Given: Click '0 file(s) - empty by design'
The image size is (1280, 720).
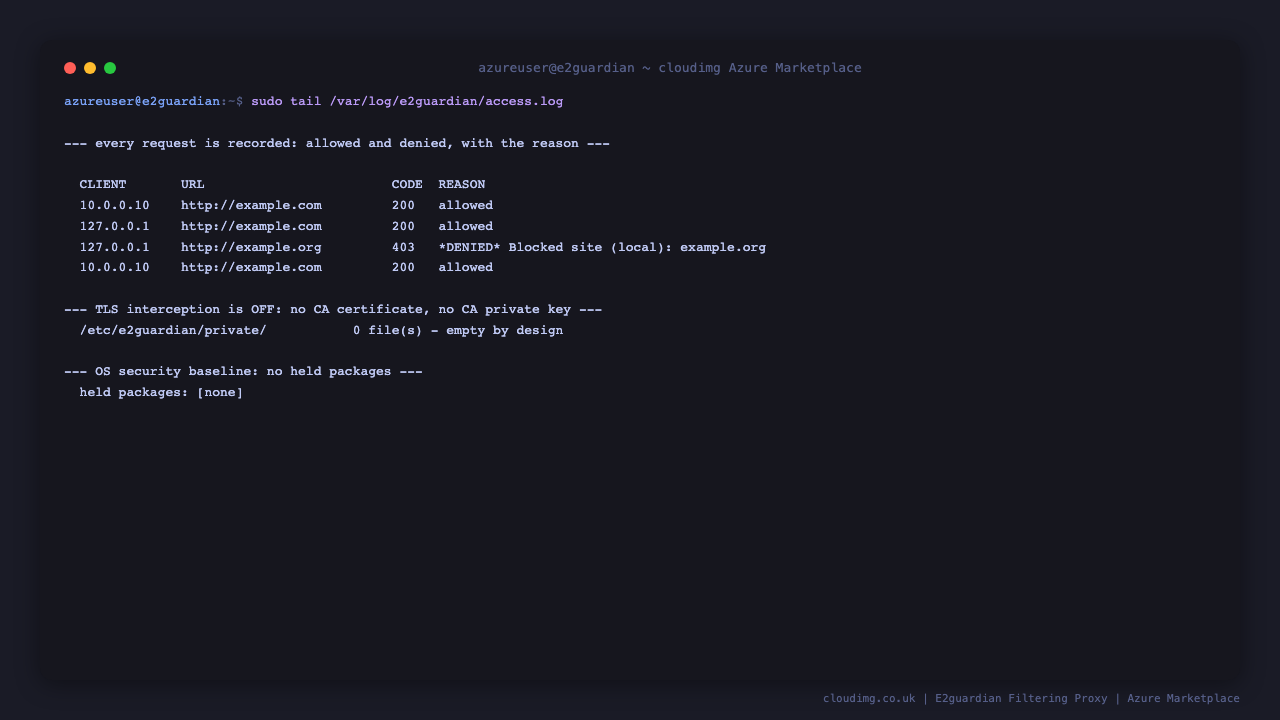Looking at the screenshot, I should pos(458,330).
